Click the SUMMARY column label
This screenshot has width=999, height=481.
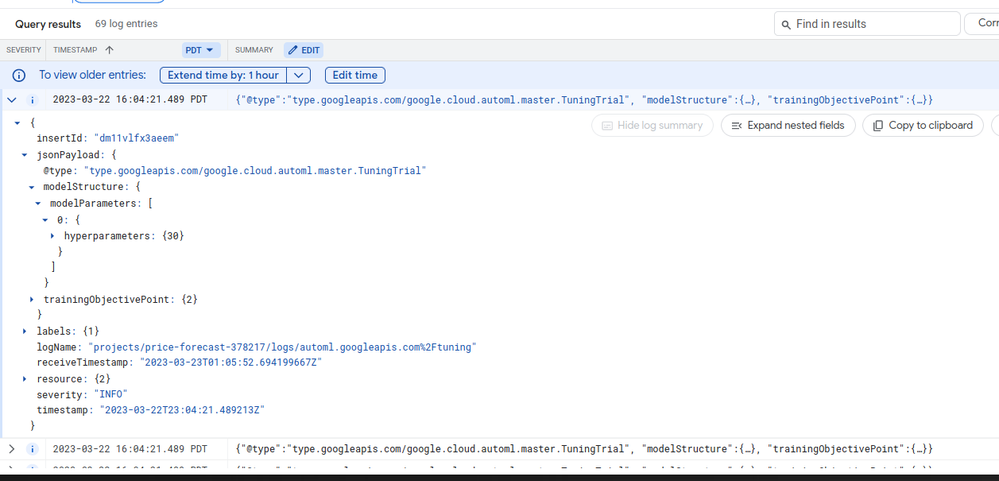click(x=254, y=50)
